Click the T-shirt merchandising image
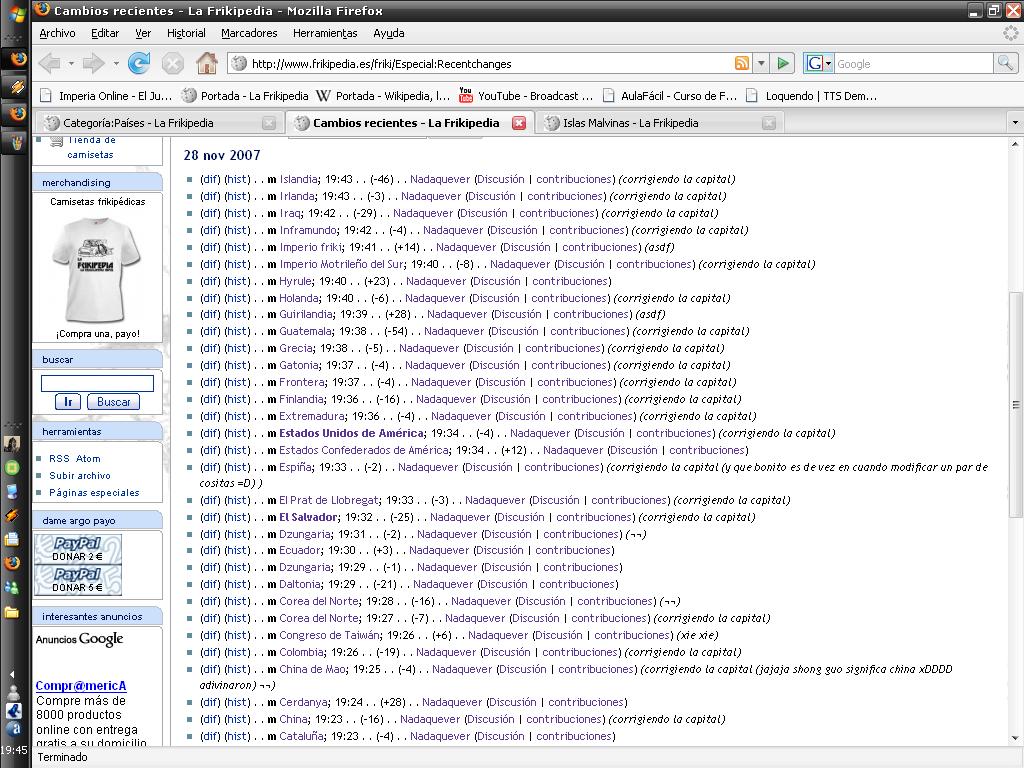Image resolution: width=1024 pixels, height=768 pixels. pyautogui.click(x=96, y=267)
